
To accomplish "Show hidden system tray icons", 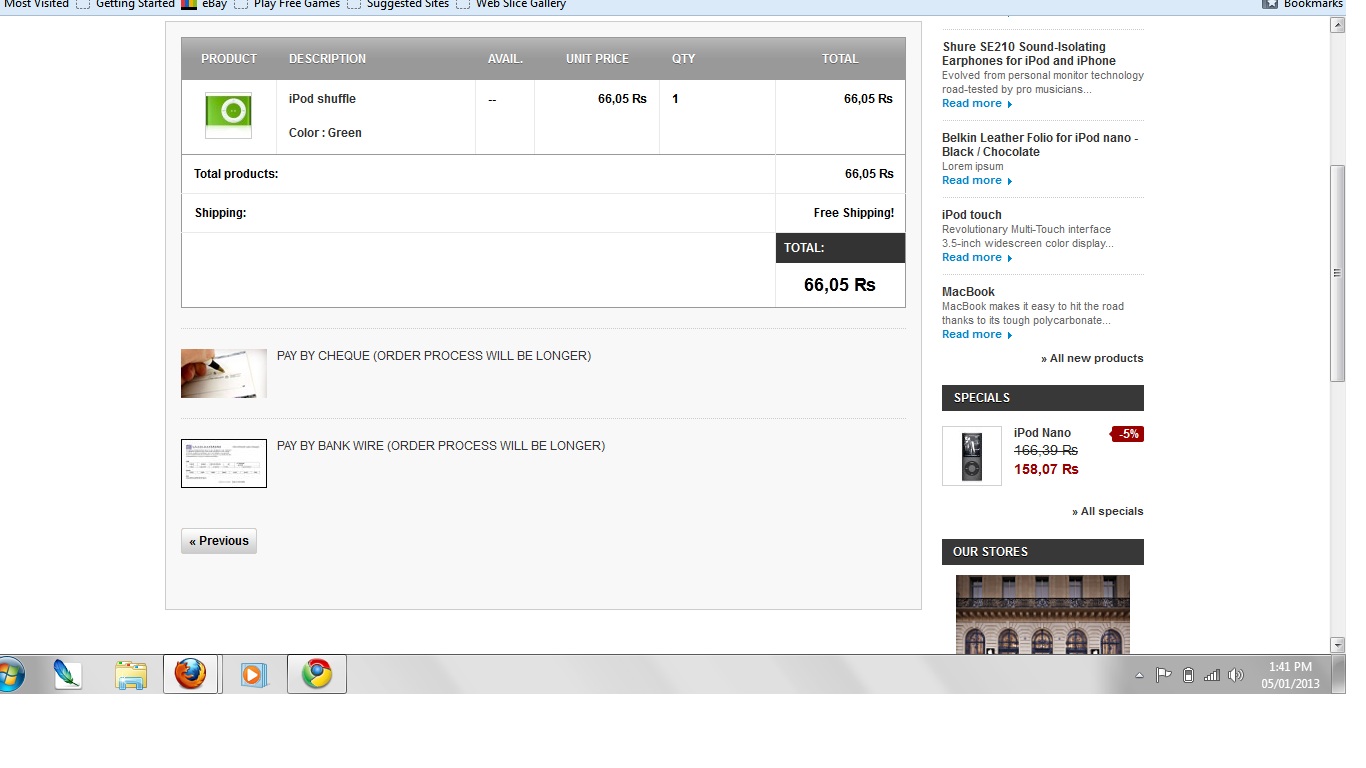I will (x=1139, y=675).
